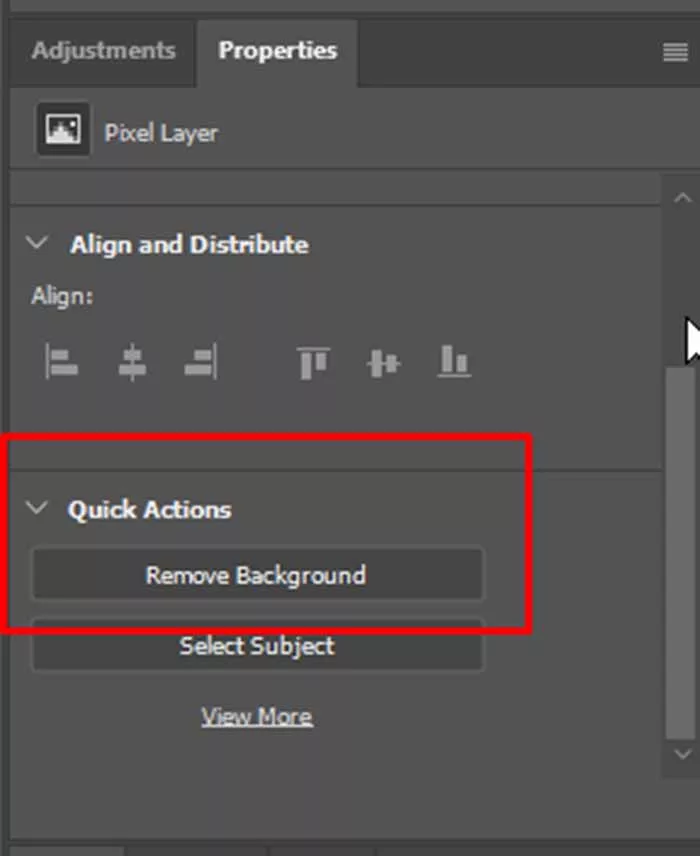This screenshot has height=856, width=700.
Task: Align right edges of layers
Action: [200, 362]
